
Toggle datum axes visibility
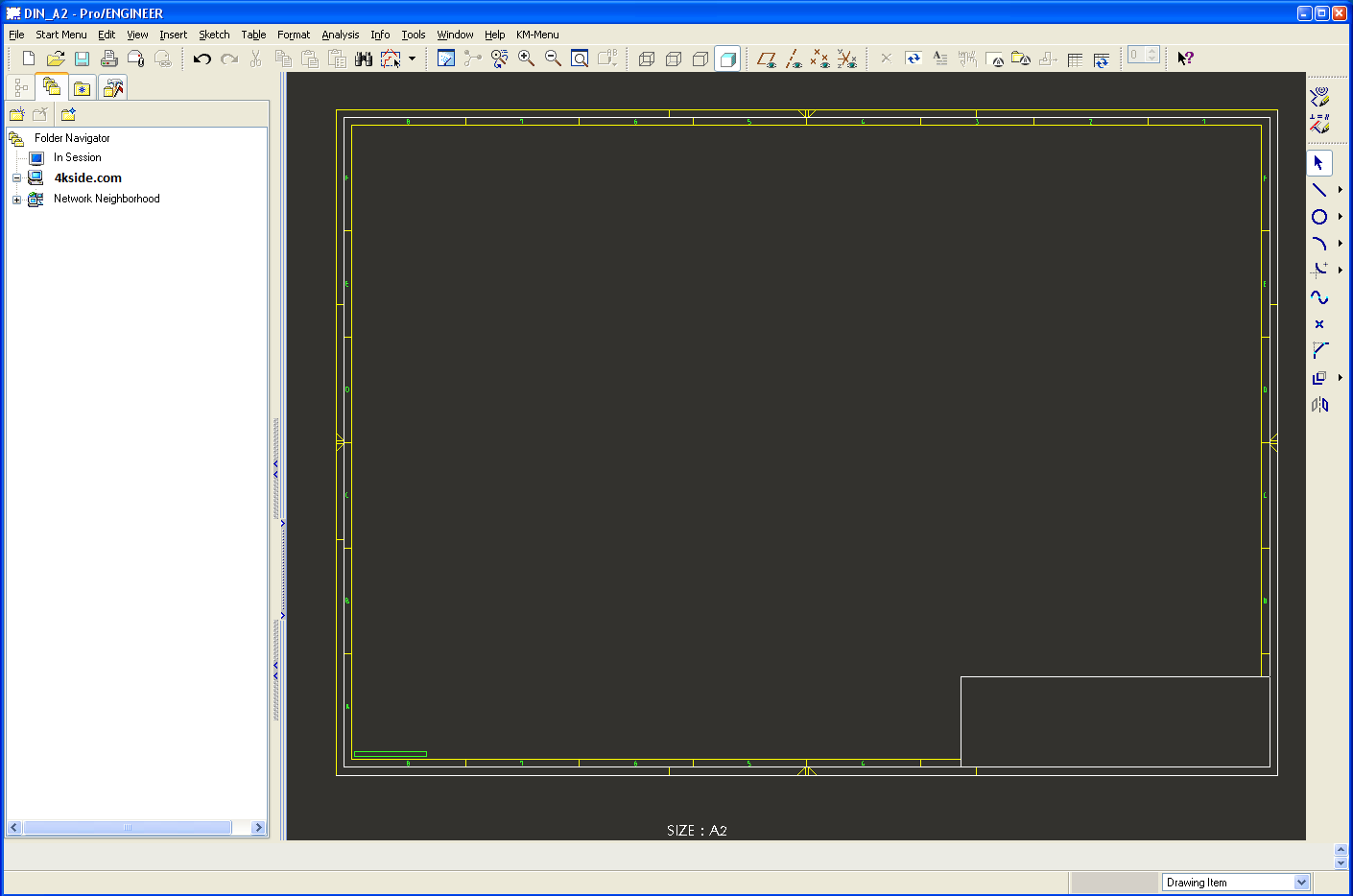(794, 59)
